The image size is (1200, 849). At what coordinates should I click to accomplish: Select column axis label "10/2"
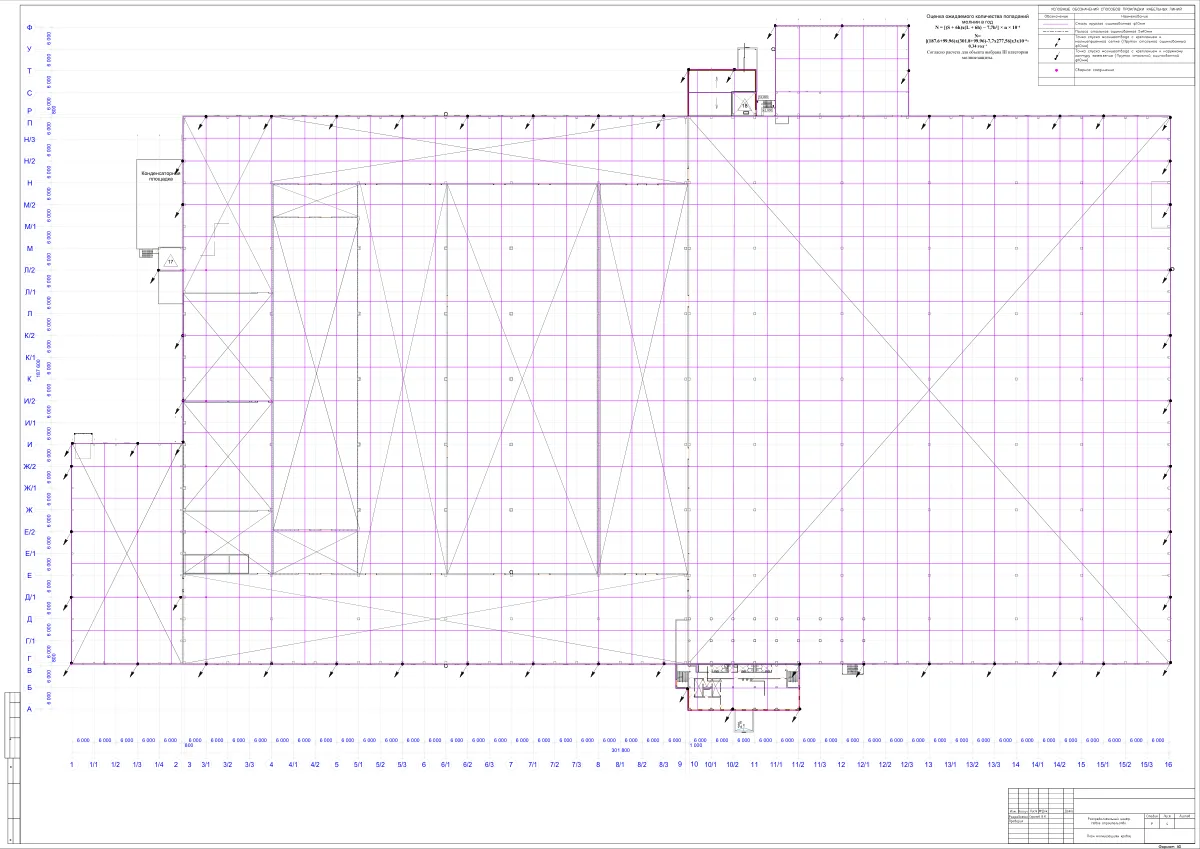point(733,765)
